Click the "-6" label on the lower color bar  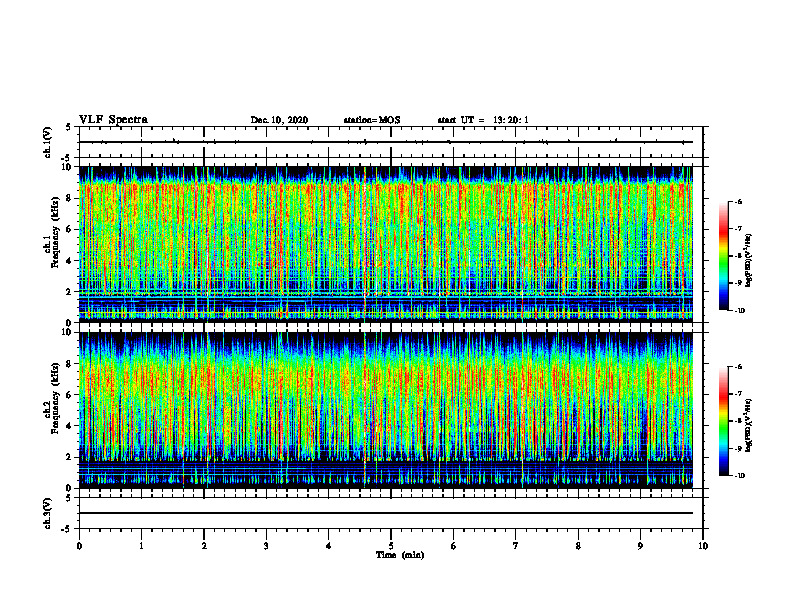coord(738,367)
